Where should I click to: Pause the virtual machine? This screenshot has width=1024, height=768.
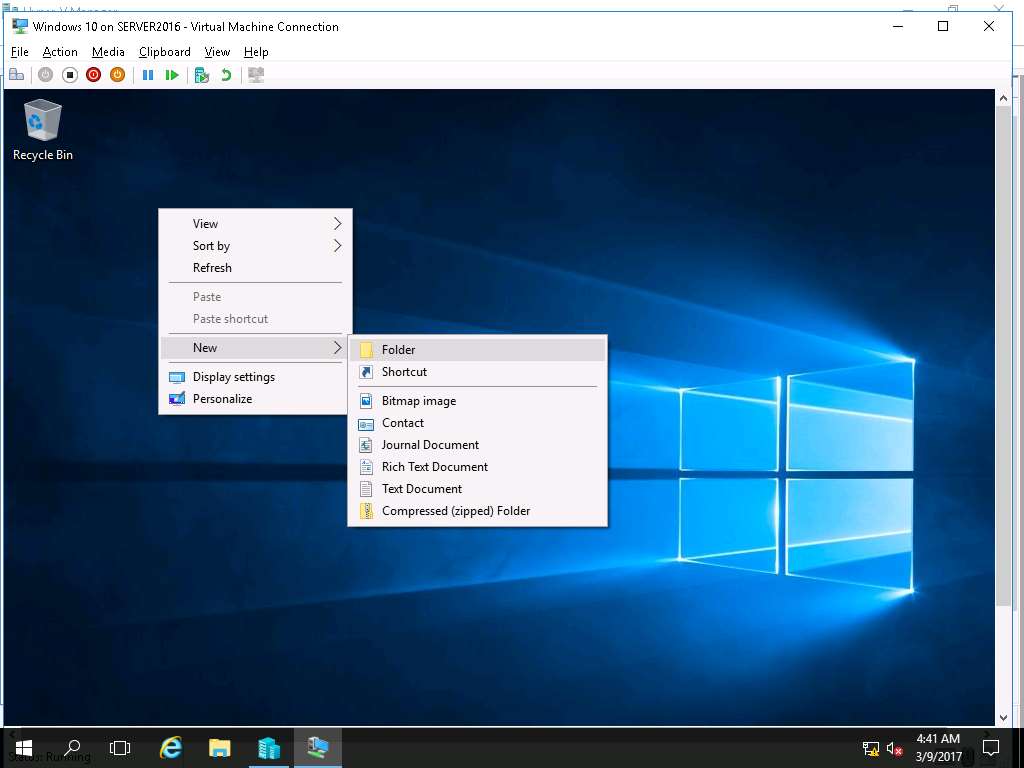click(x=148, y=75)
